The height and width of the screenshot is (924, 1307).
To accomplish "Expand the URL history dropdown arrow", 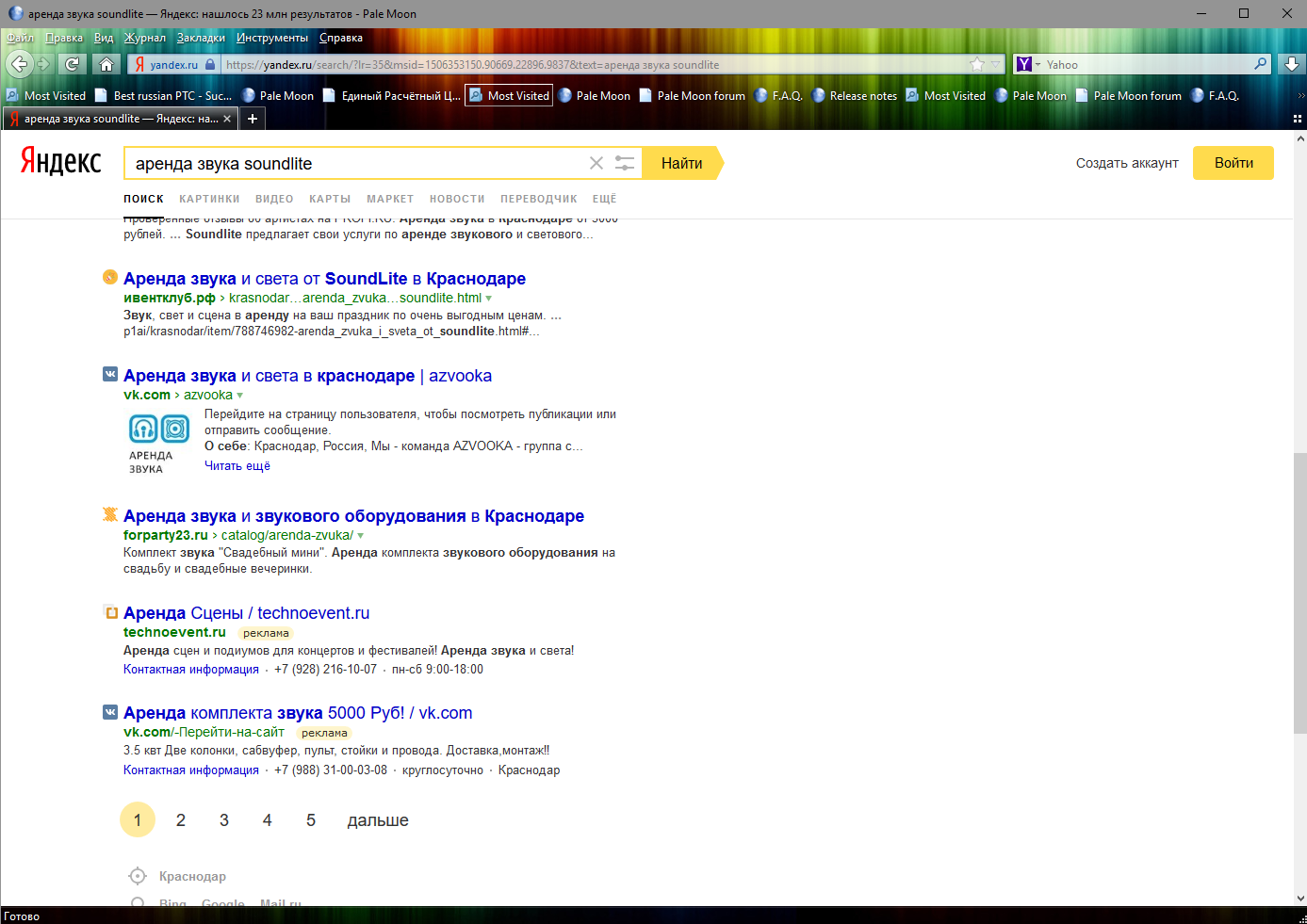I will pyautogui.click(x=996, y=64).
